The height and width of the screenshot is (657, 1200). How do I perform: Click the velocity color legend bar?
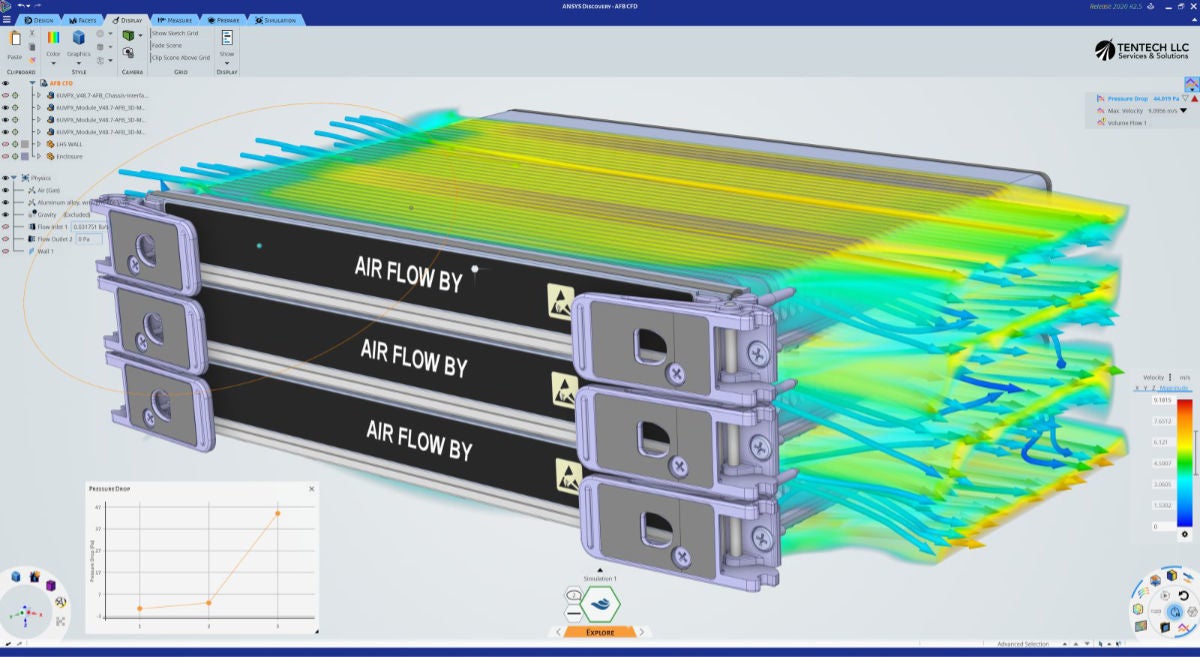(1184, 462)
